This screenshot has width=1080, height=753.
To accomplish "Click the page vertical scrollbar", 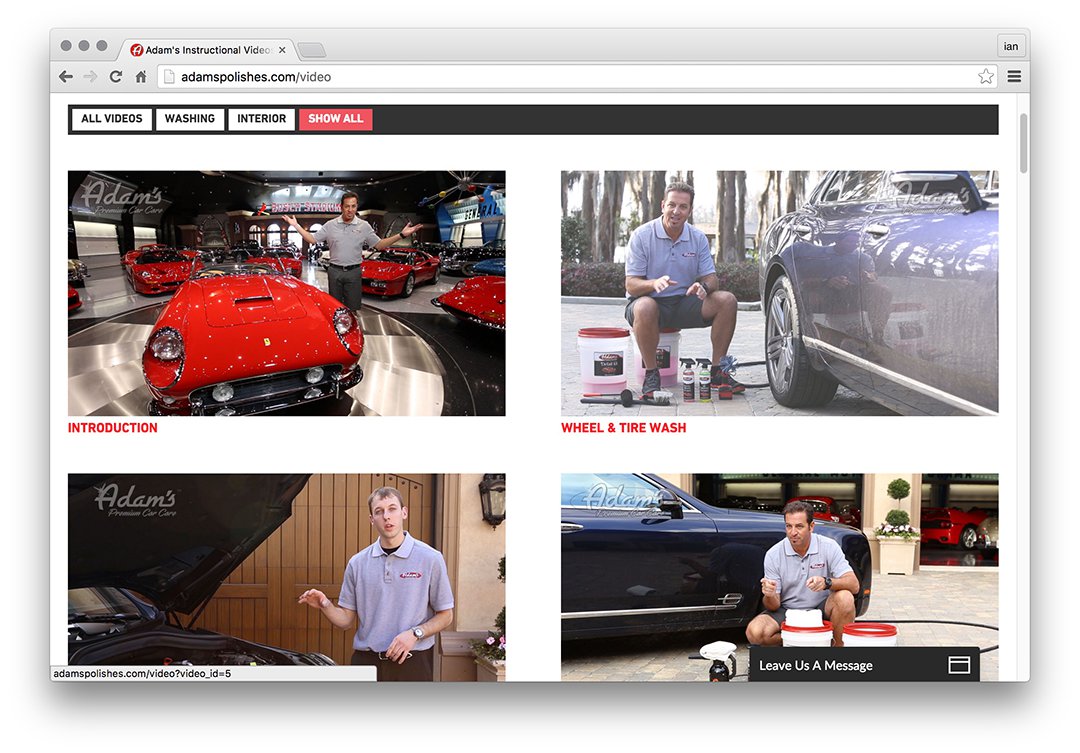I will tap(1023, 145).
